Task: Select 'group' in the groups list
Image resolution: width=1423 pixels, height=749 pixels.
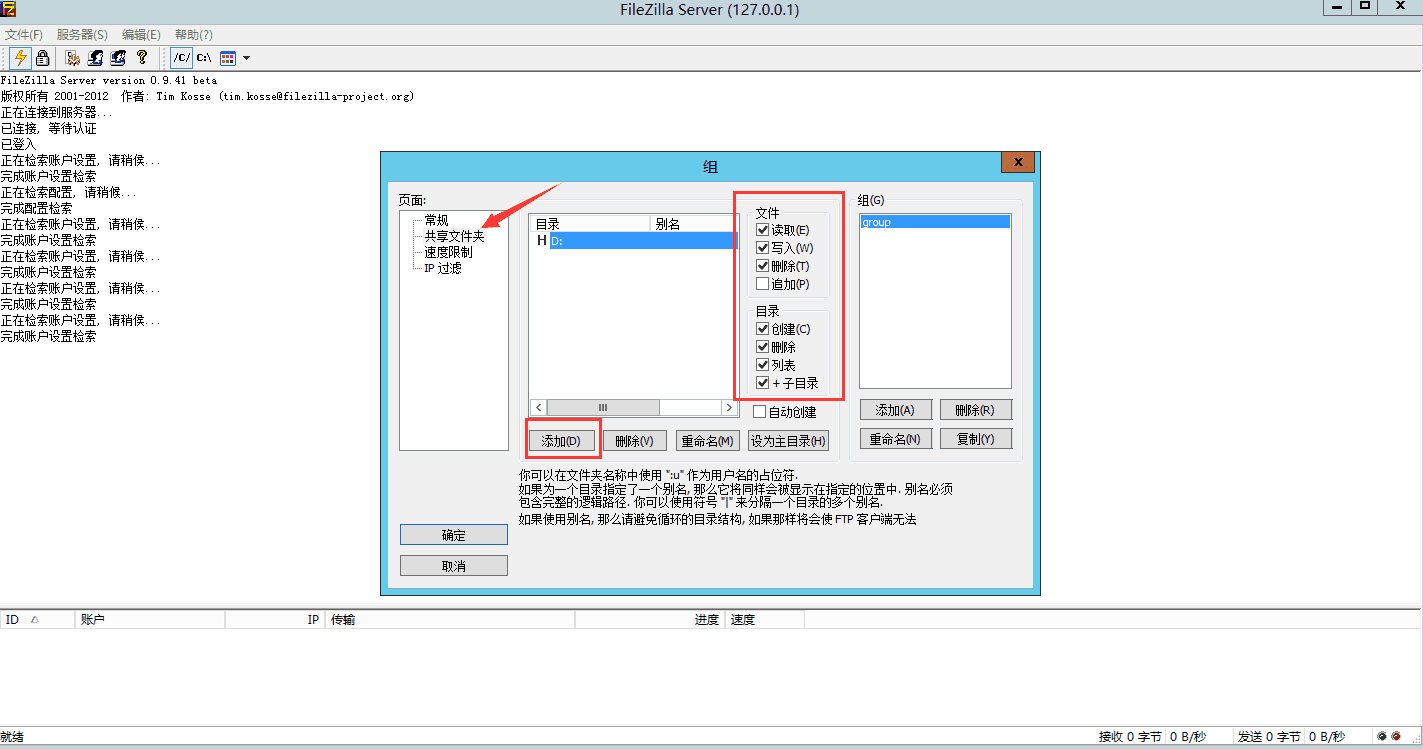Action: point(934,222)
